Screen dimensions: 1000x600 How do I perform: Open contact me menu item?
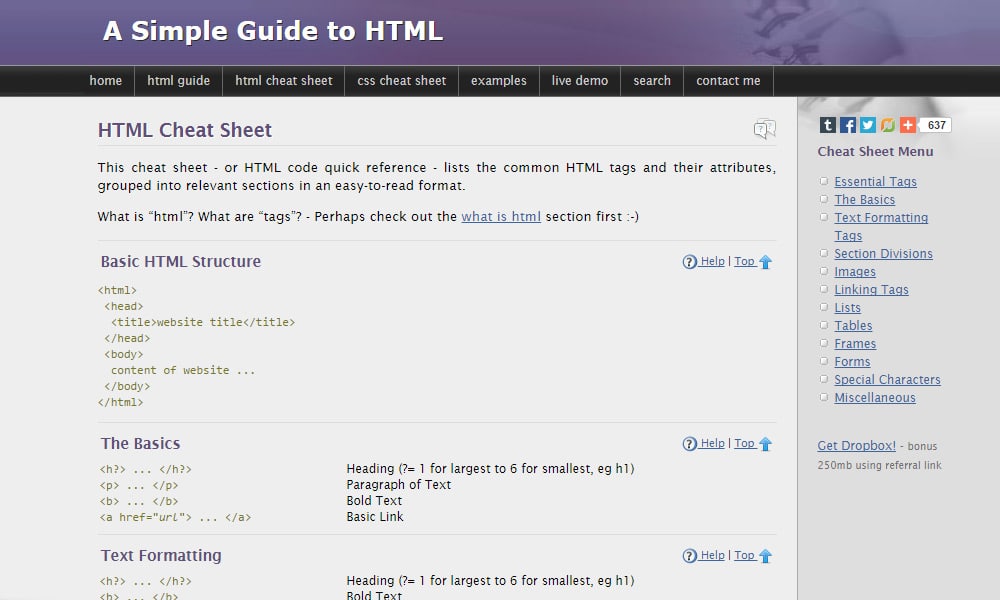(x=728, y=81)
